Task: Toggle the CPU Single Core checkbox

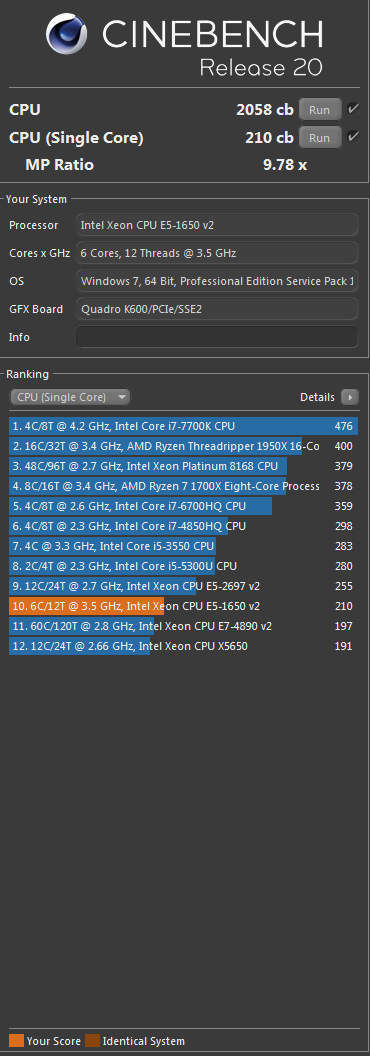Action: [x=353, y=137]
